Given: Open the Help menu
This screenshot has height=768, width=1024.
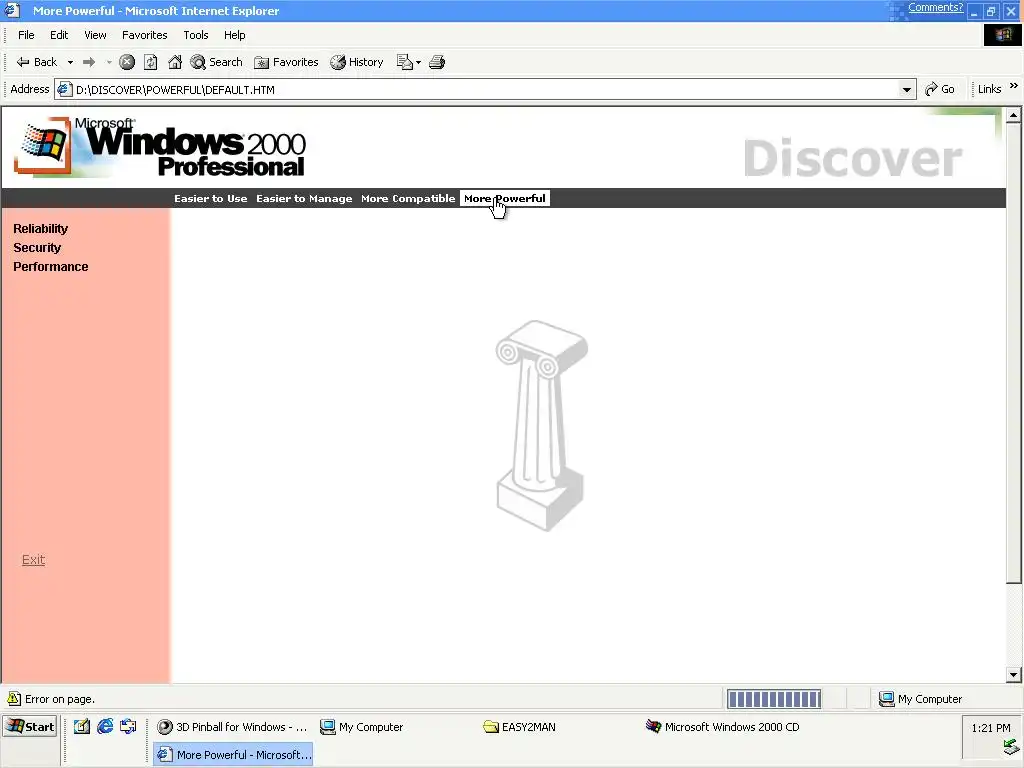Looking at the screenshot, I should tap(234, 35).
